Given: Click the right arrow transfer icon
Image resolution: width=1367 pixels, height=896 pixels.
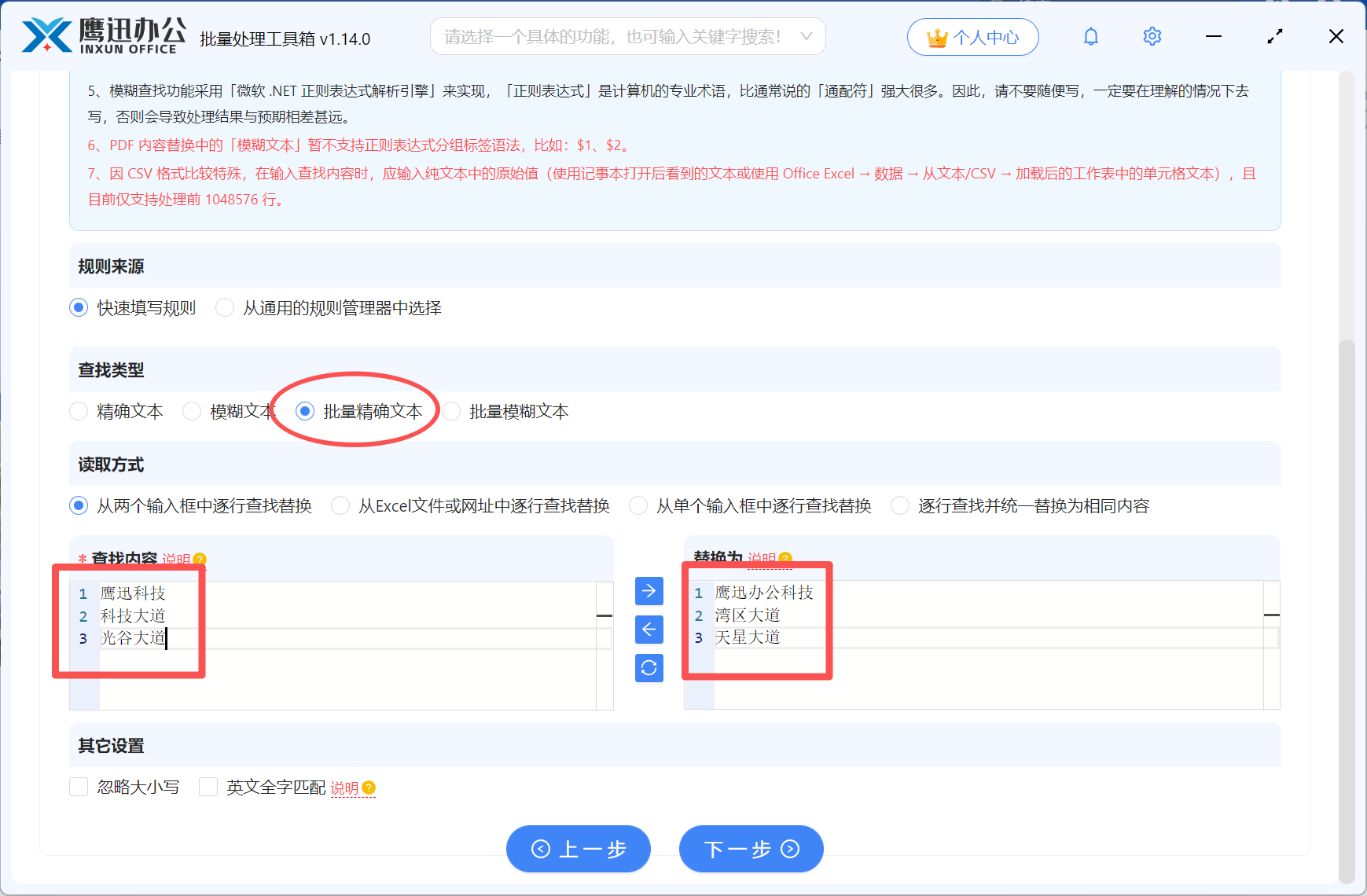Looking at the screenshot, I should coord(649,591).
